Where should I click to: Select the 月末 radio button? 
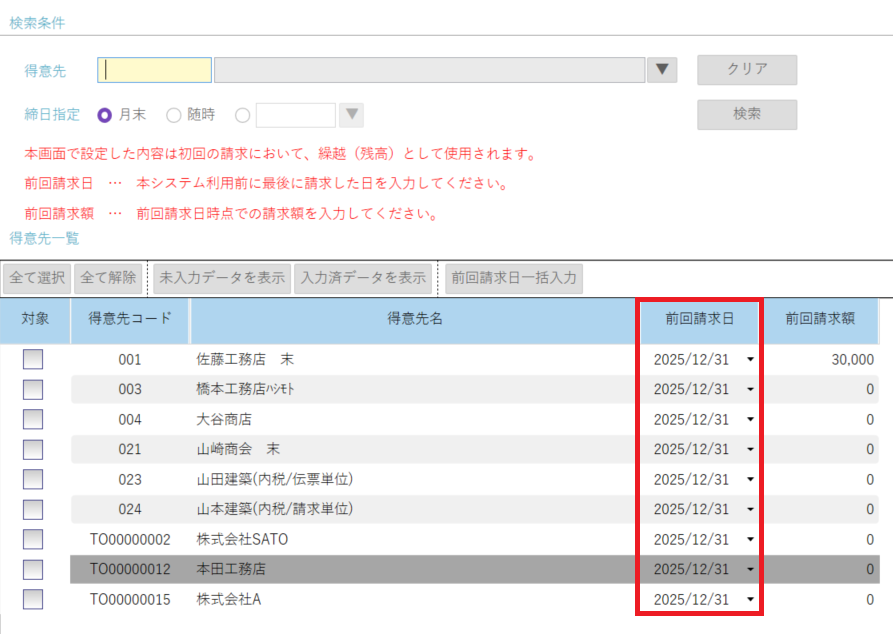pyautogui.click(x=105, y=115)
